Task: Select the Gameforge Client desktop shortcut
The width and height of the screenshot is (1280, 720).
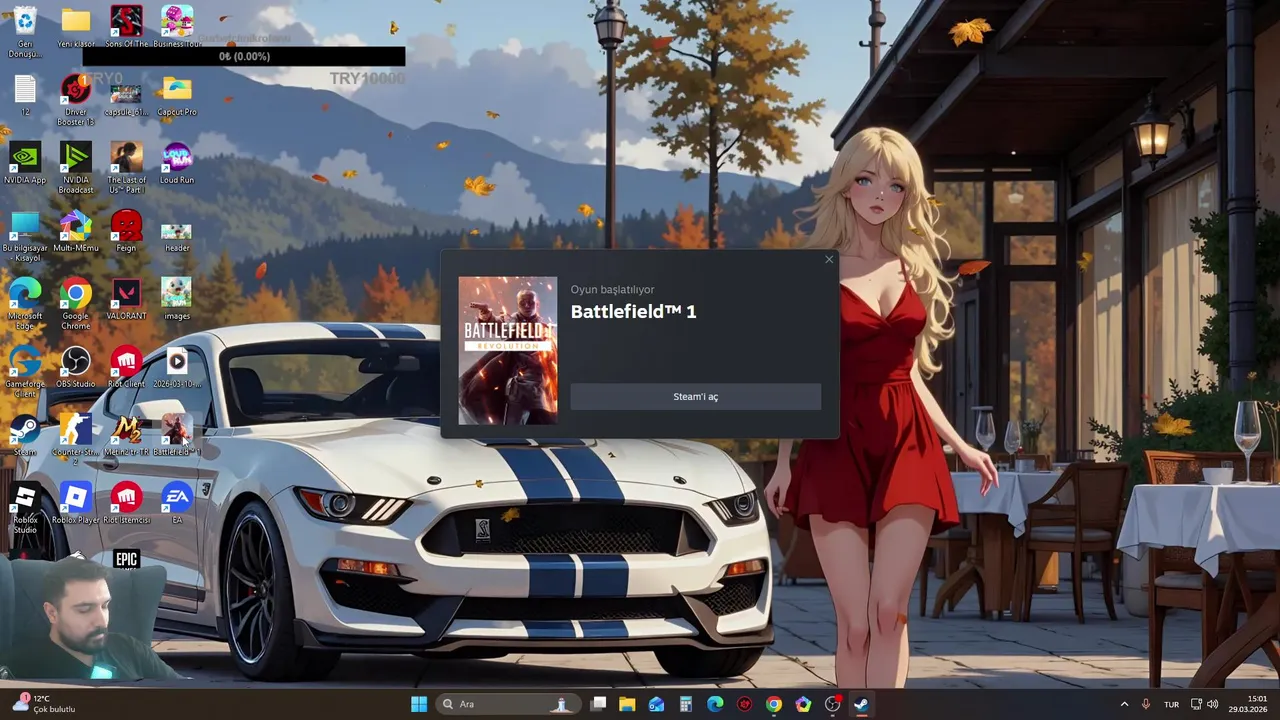Action: (25, 373)
